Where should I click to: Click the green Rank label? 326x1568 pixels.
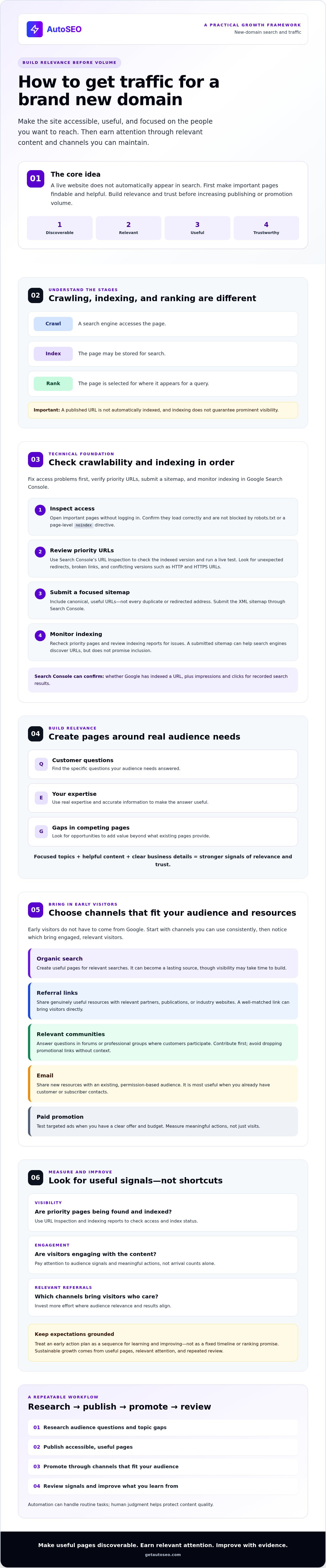pos(53,384)
